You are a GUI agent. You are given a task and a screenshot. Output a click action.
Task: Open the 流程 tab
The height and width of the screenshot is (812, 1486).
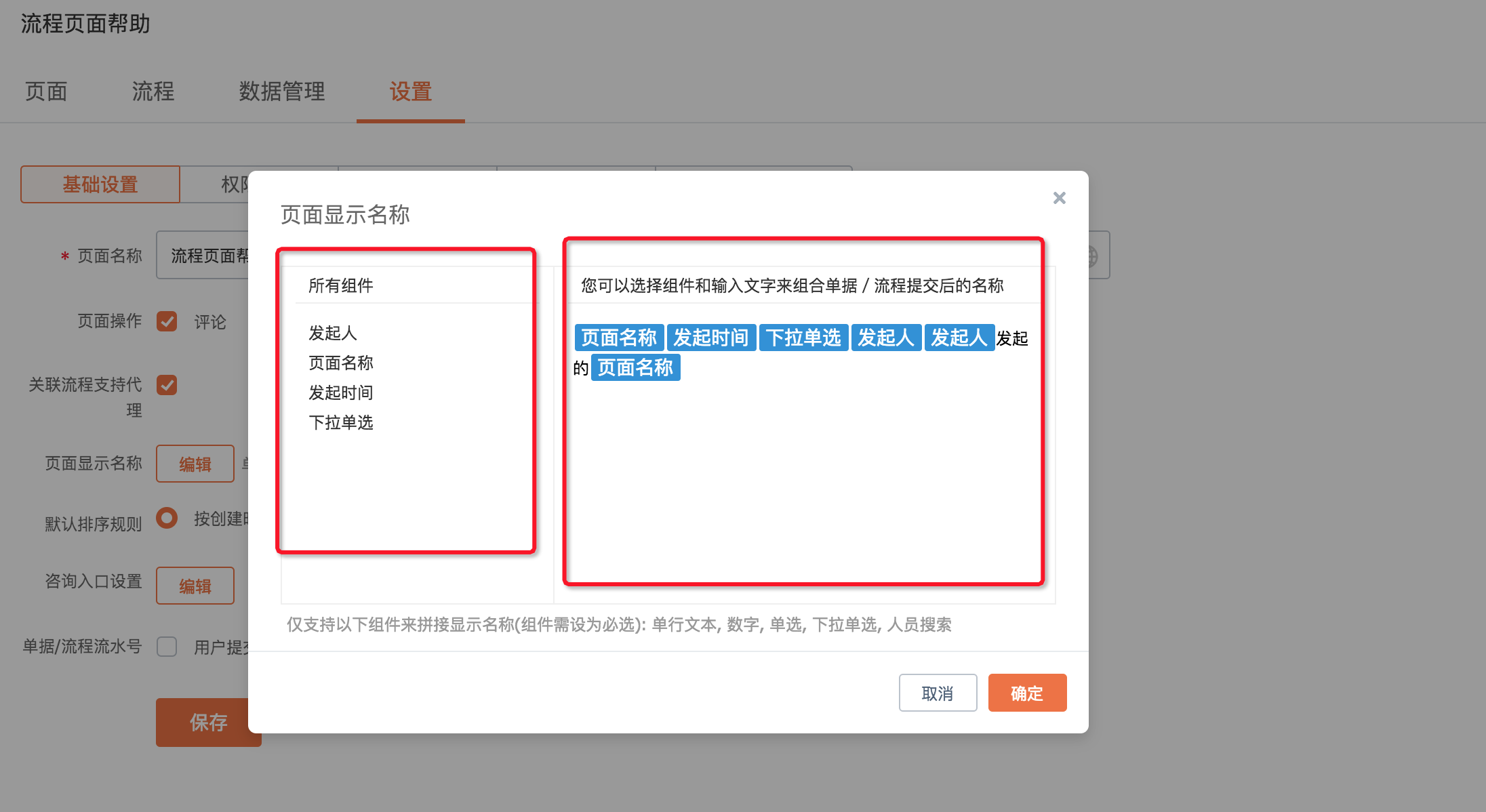coord(153,92)
